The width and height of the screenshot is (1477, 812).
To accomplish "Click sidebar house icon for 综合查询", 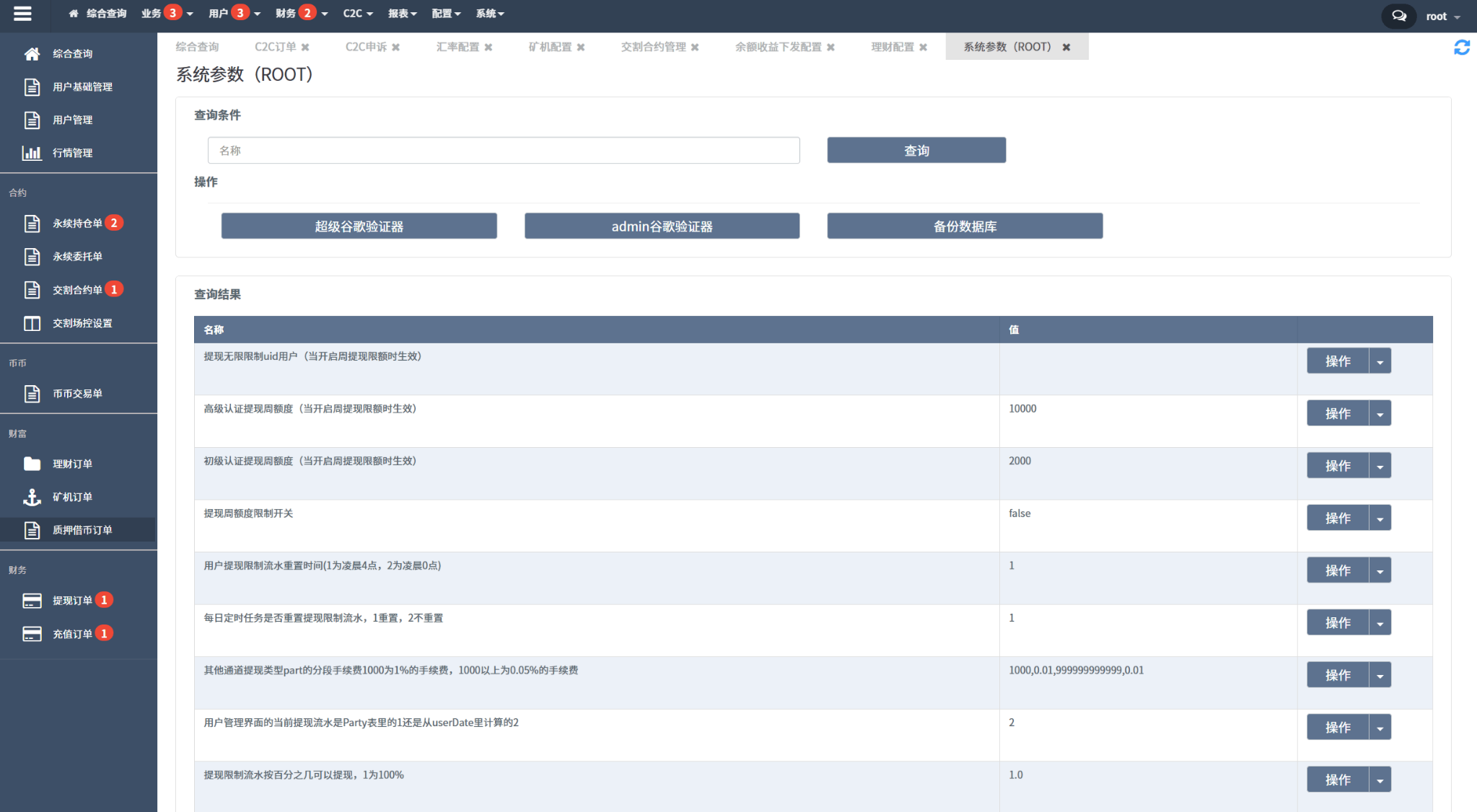I will click(32, 54).
